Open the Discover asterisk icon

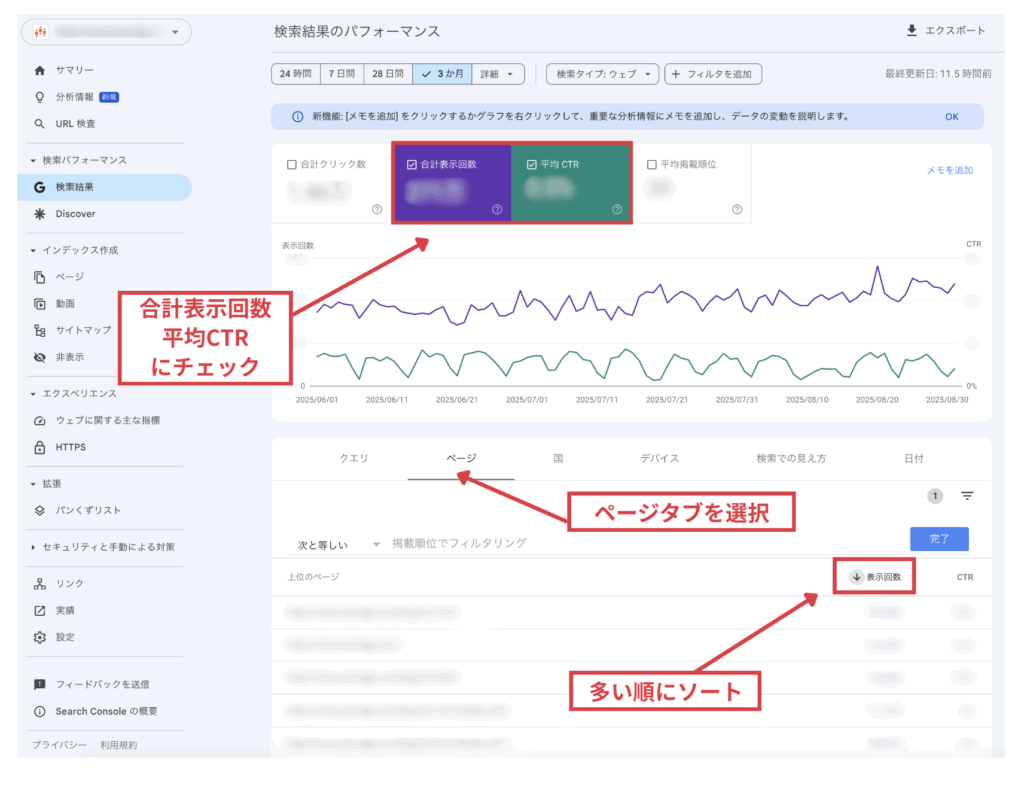click(x=40, y=214)
